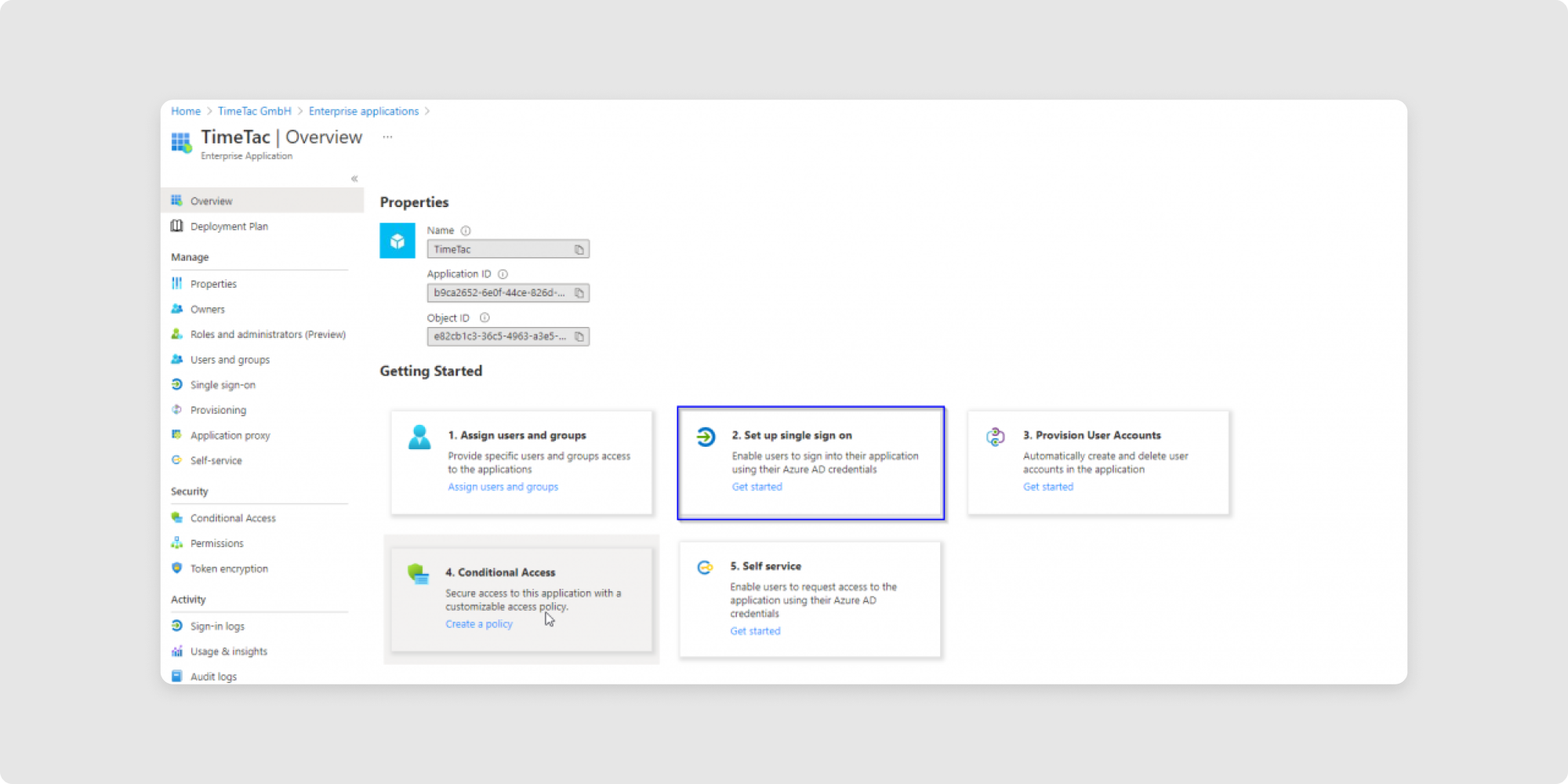
Task: Click the Set up single sign on icon
Action: (706, 437)
